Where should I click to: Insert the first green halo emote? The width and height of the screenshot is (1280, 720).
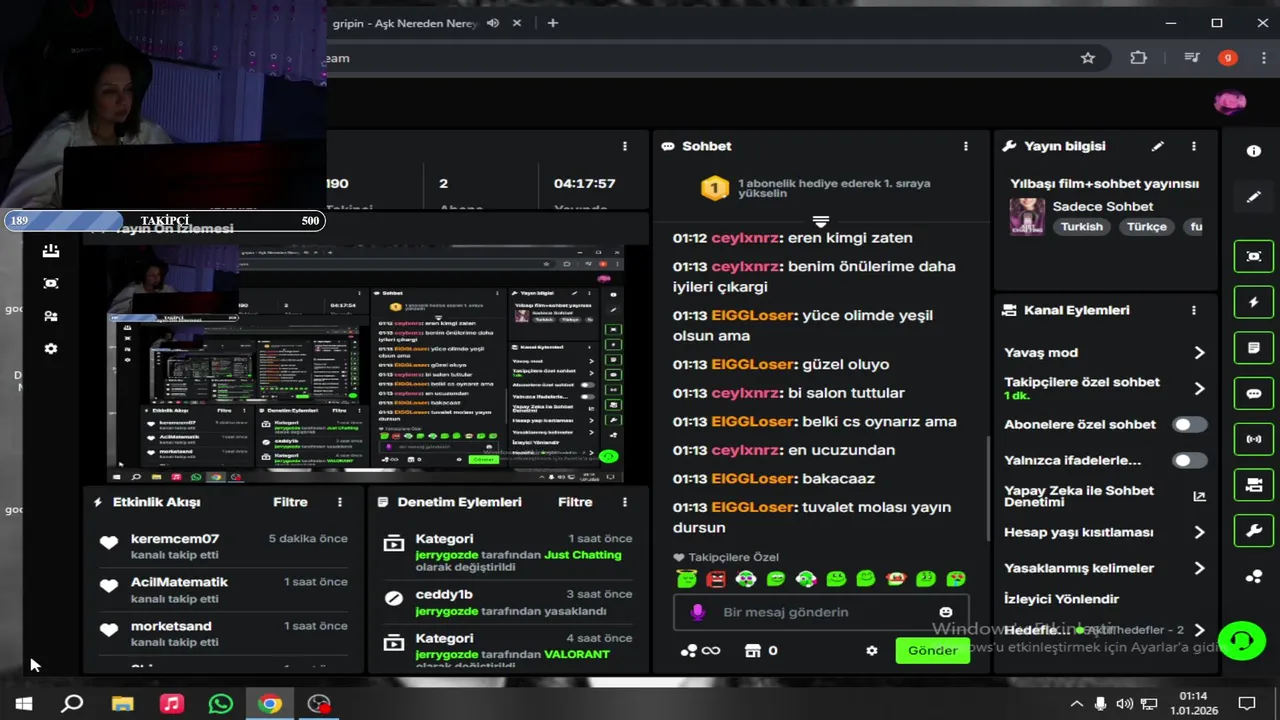coord(686,578)
